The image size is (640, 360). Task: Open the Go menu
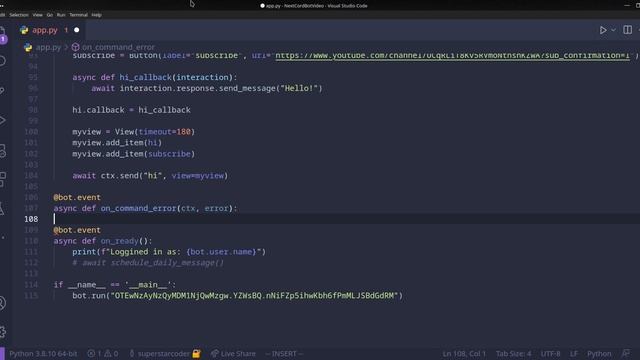pos(49,15)
